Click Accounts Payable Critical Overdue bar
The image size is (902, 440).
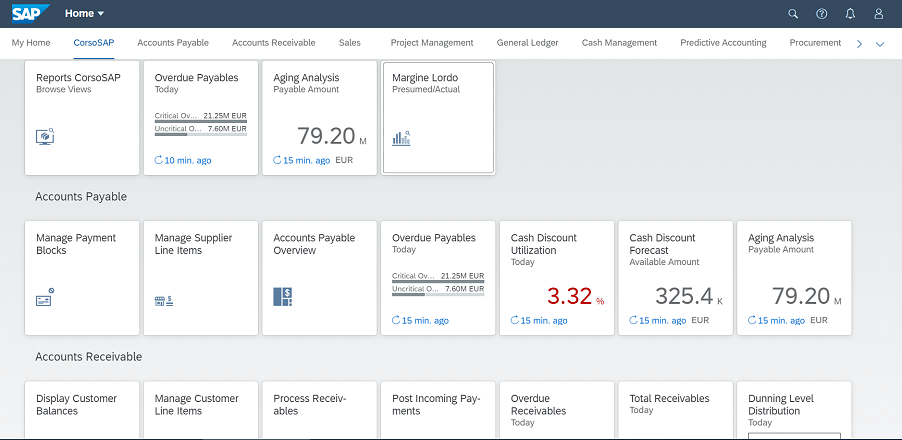click(x=438, y=281)
